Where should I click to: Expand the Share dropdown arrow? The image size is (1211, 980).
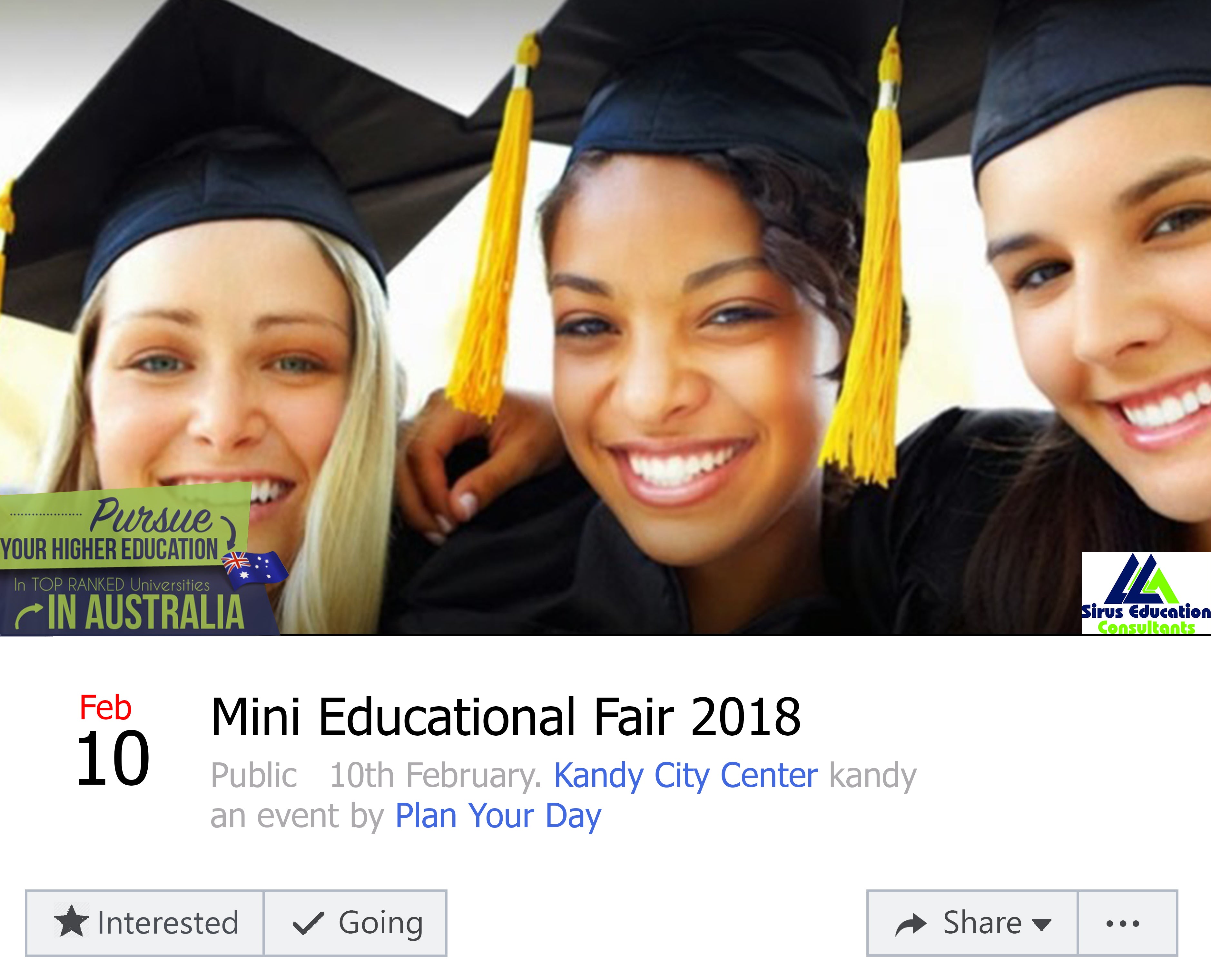(x=1041, y=925)
